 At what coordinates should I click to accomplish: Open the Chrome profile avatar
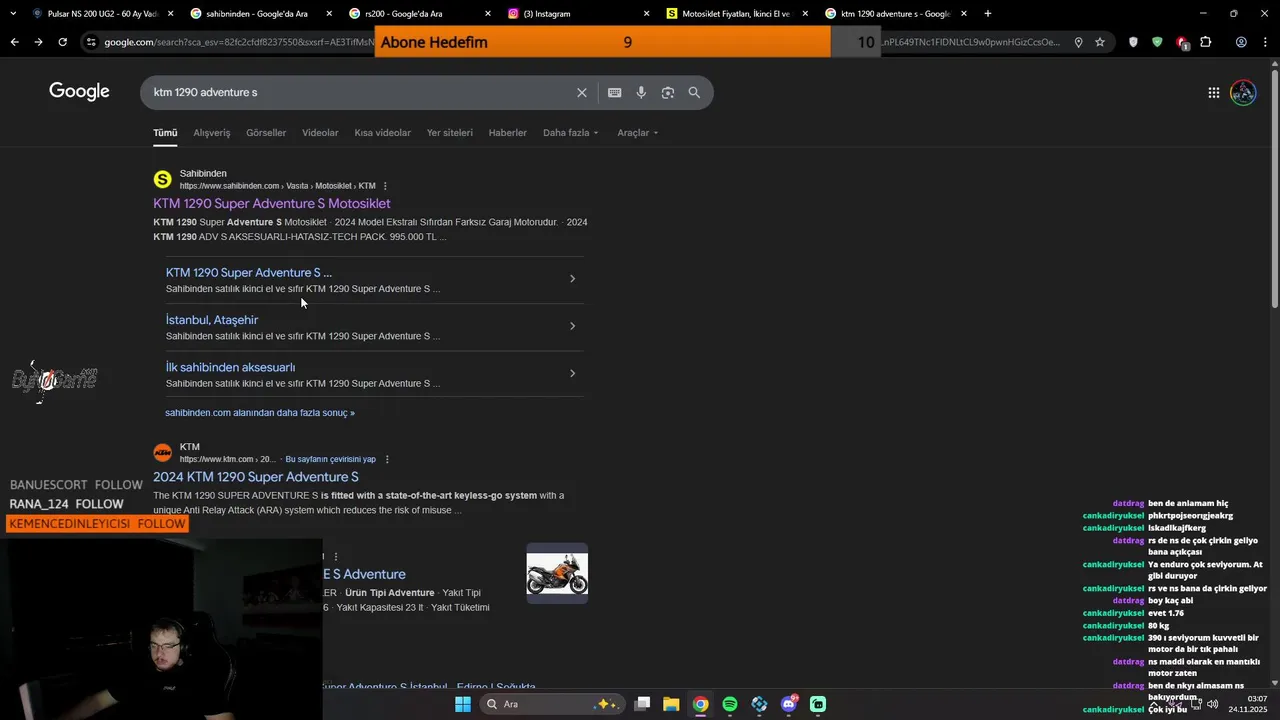(x=1241, y=42)
